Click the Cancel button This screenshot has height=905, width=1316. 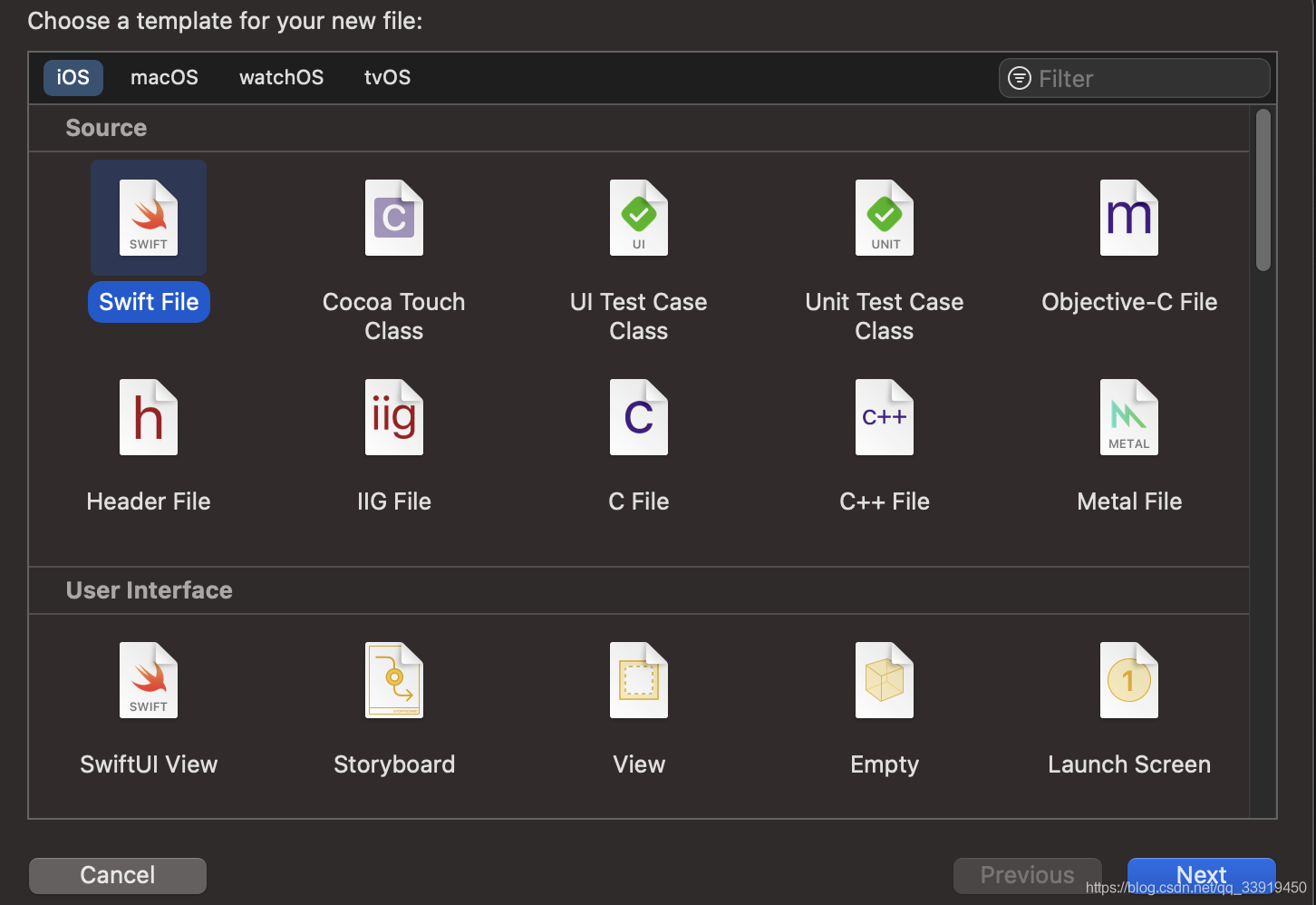click(x=118, y=875)
